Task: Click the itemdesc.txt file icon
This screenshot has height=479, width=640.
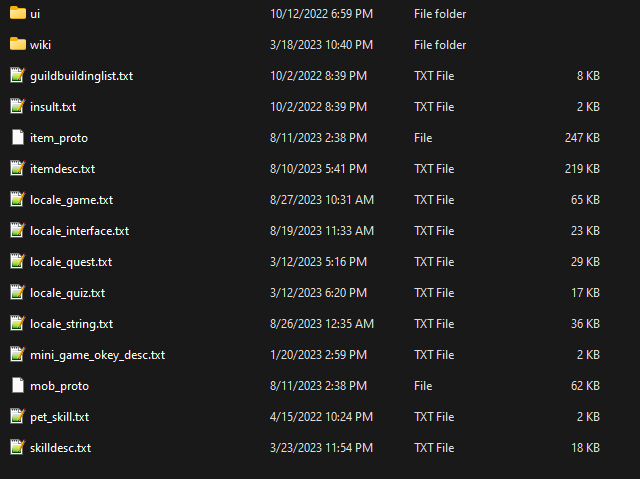Action: click(x=17, y=169)
